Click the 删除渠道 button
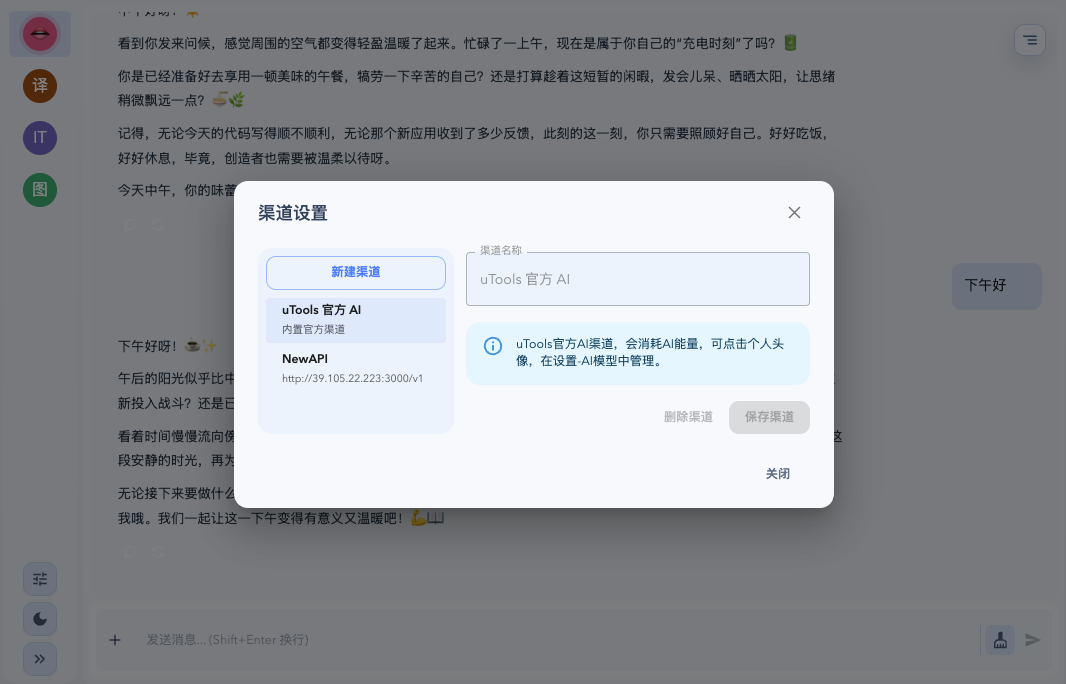The height and width of the screenshot is (684, 1066). (x=688, y=417)
